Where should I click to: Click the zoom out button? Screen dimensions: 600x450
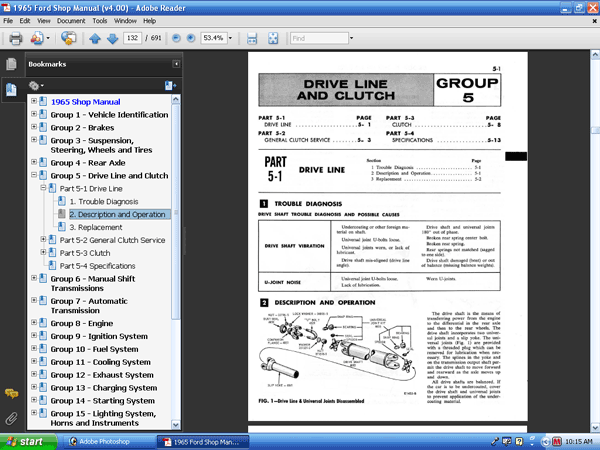[176, 38]
